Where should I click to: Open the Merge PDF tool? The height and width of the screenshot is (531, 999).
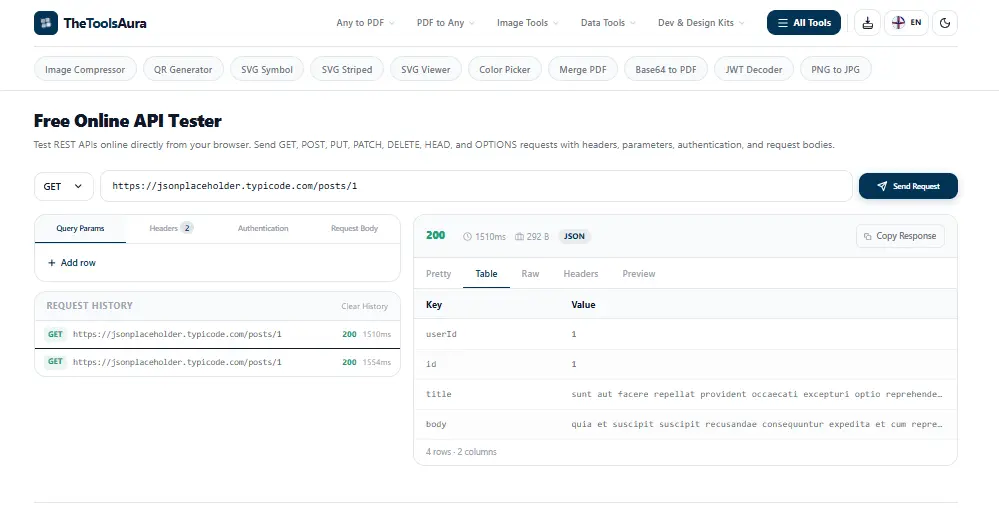coord(582,69)
